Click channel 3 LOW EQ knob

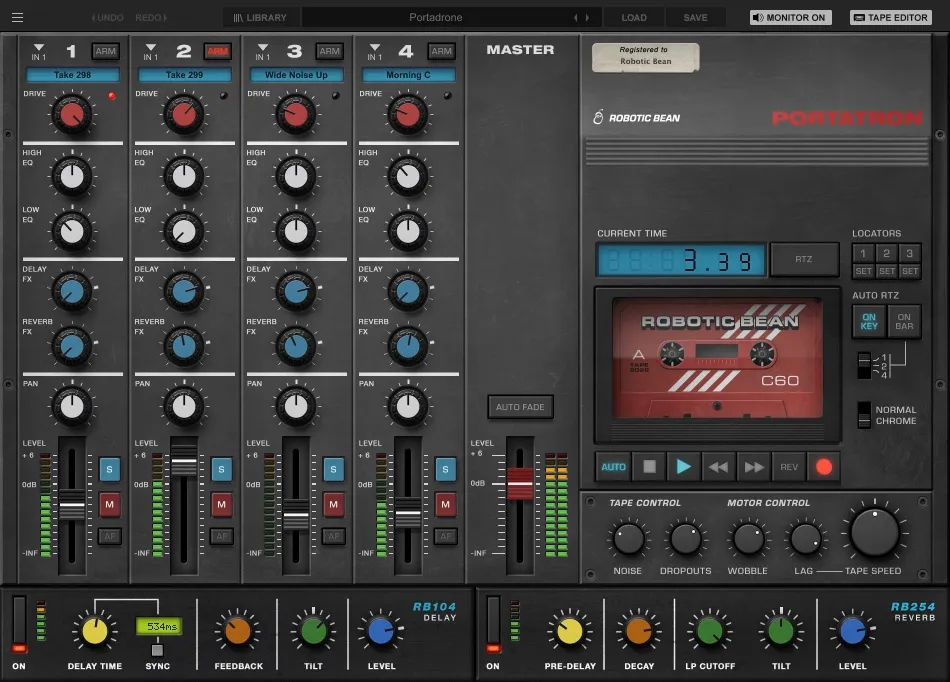pyautogui.click(x=296, y=231)
